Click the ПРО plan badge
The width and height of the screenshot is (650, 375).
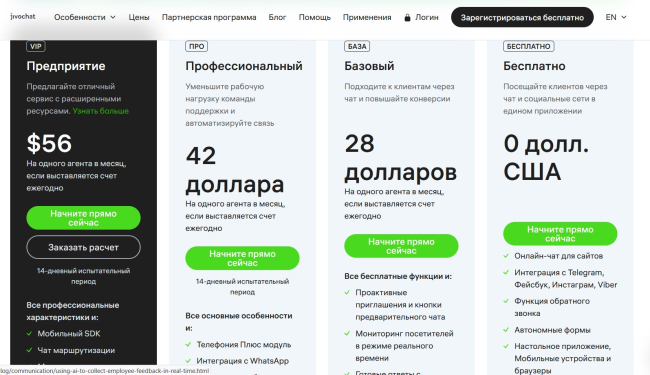click(196, 46)
